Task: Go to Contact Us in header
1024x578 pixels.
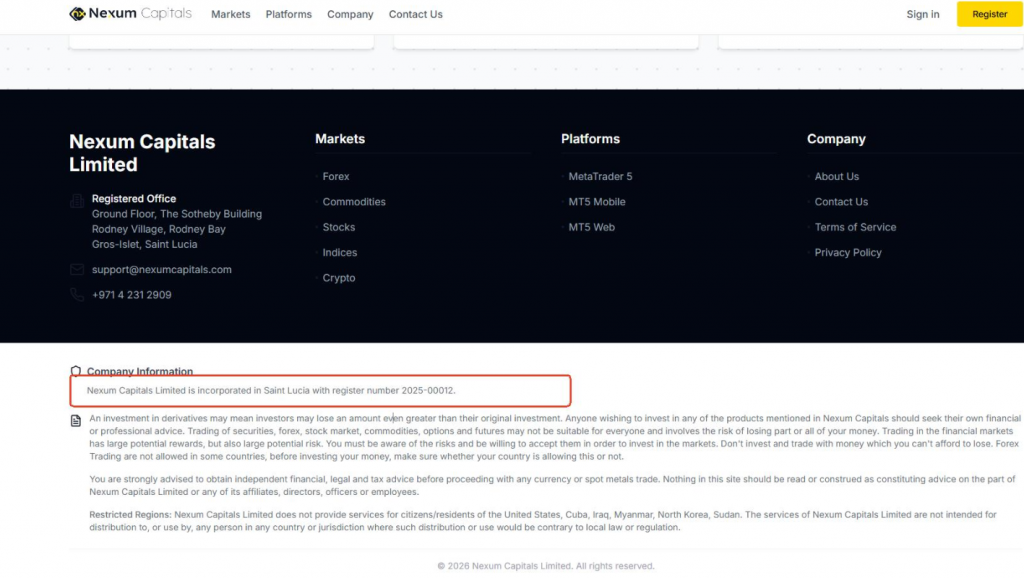Action: pos(415,14)
